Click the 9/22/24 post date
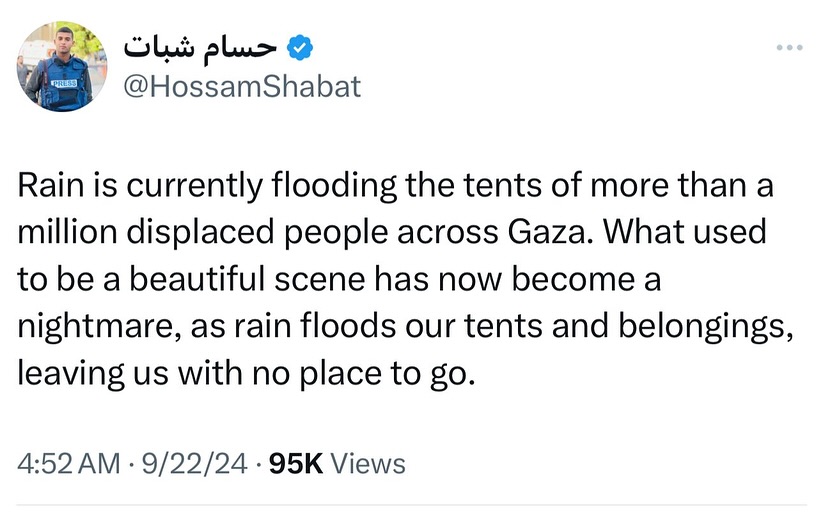The image size is (823, 525). click(x=198, y=464)
